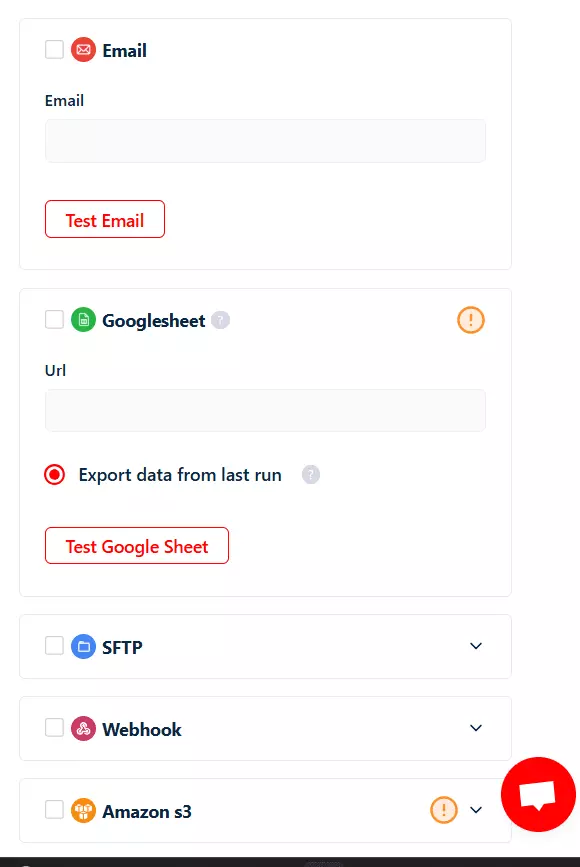Viewport: 580px width, 867px height.
Task: Enable the Email export checkbox
Action: pyautogui.click(x=54, y=49)
